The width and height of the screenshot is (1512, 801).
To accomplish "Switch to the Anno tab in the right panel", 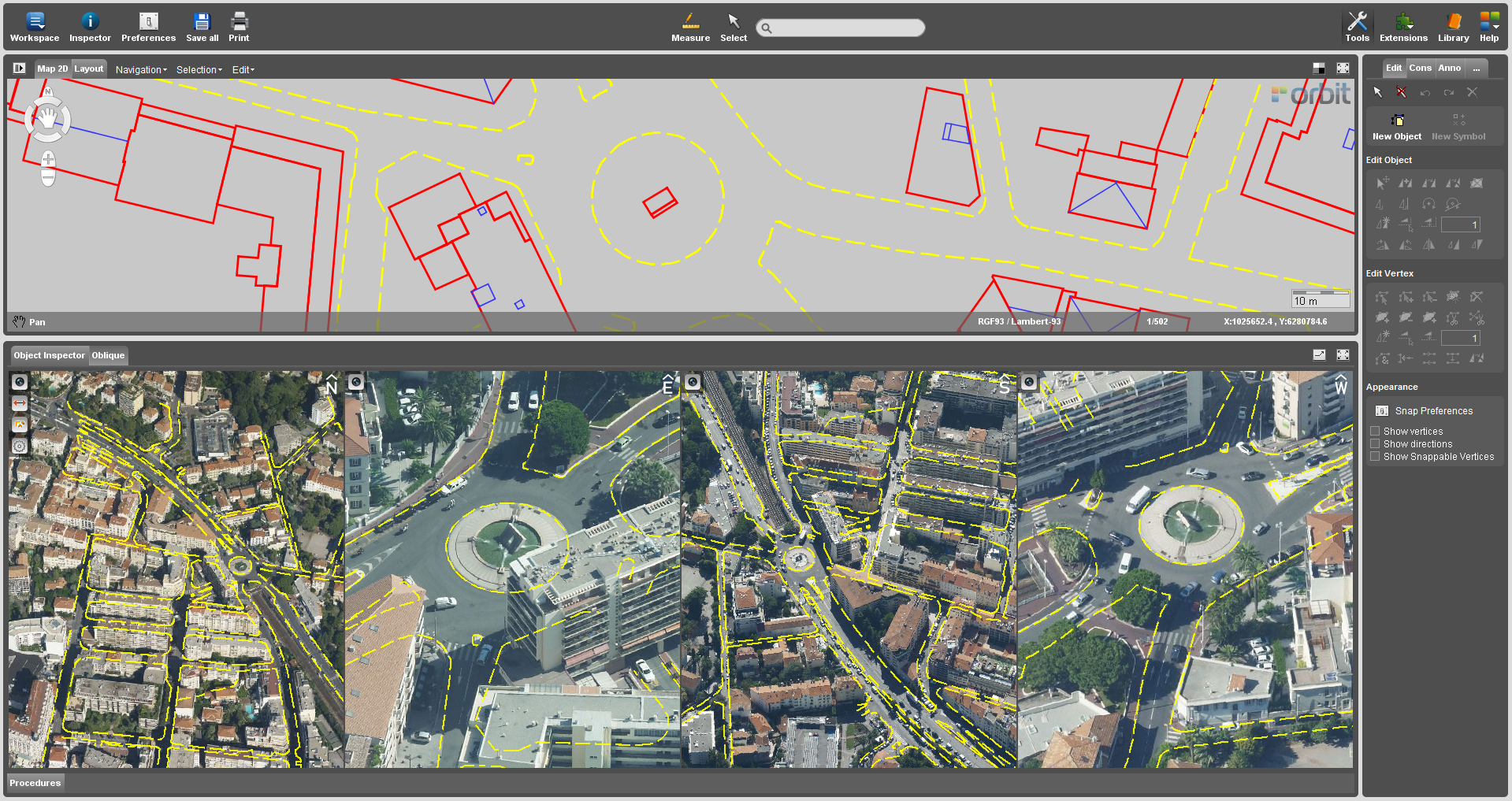I will 1448,68.
